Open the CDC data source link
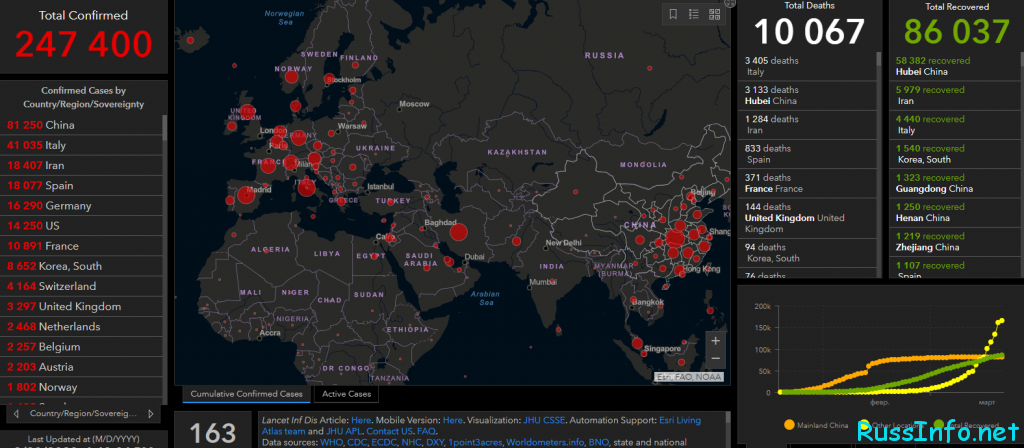1024x448 pixels. 356,443
